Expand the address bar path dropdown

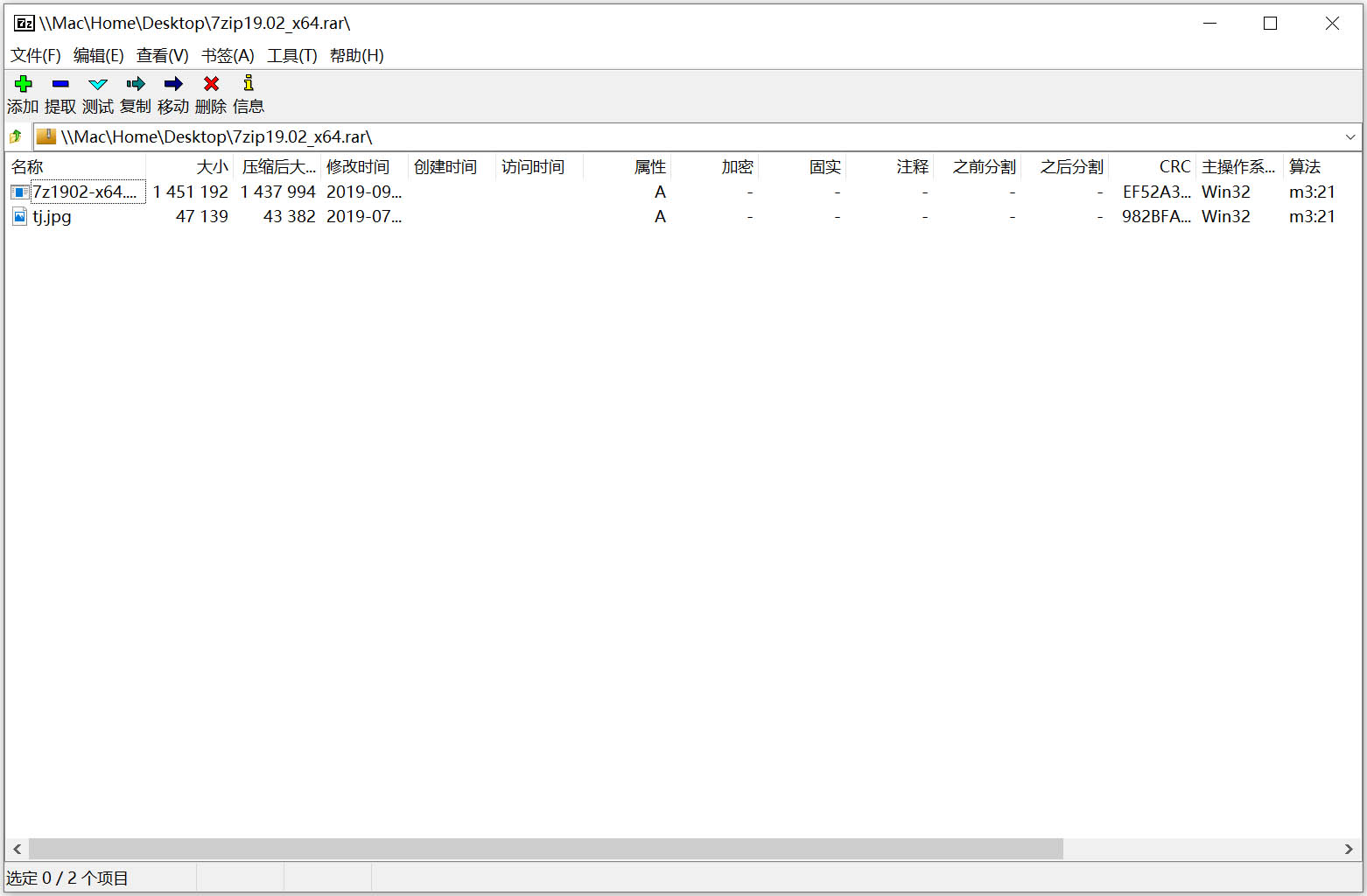point(1350,136)
